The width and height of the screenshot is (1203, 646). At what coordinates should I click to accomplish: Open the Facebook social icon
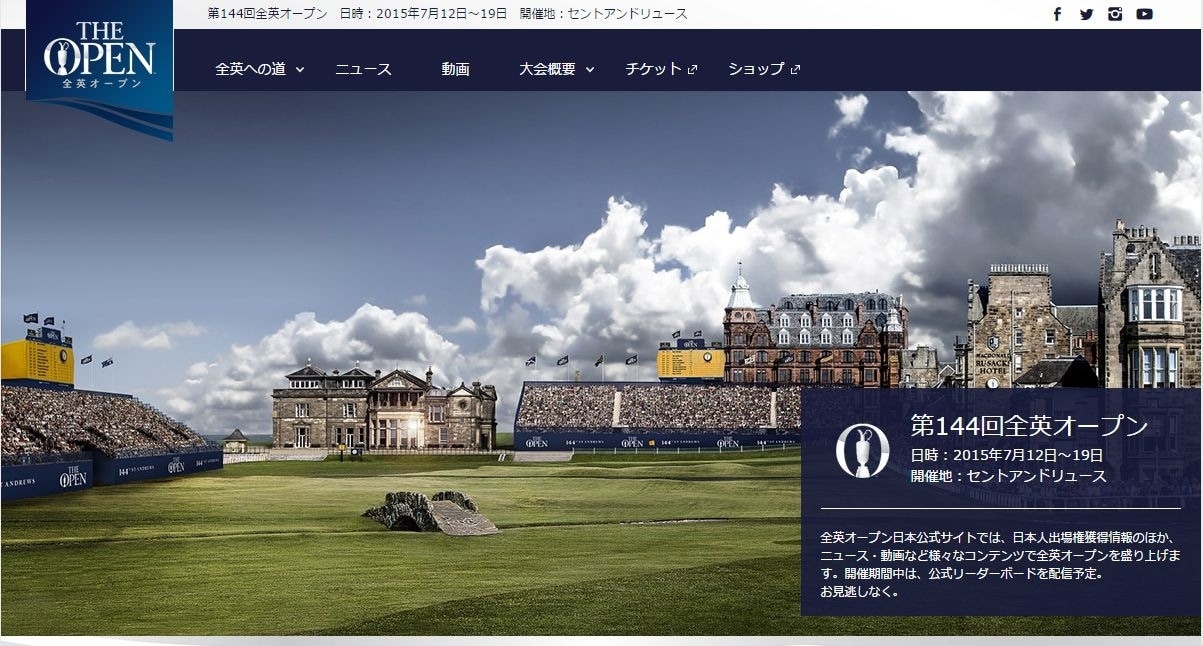1057,14
